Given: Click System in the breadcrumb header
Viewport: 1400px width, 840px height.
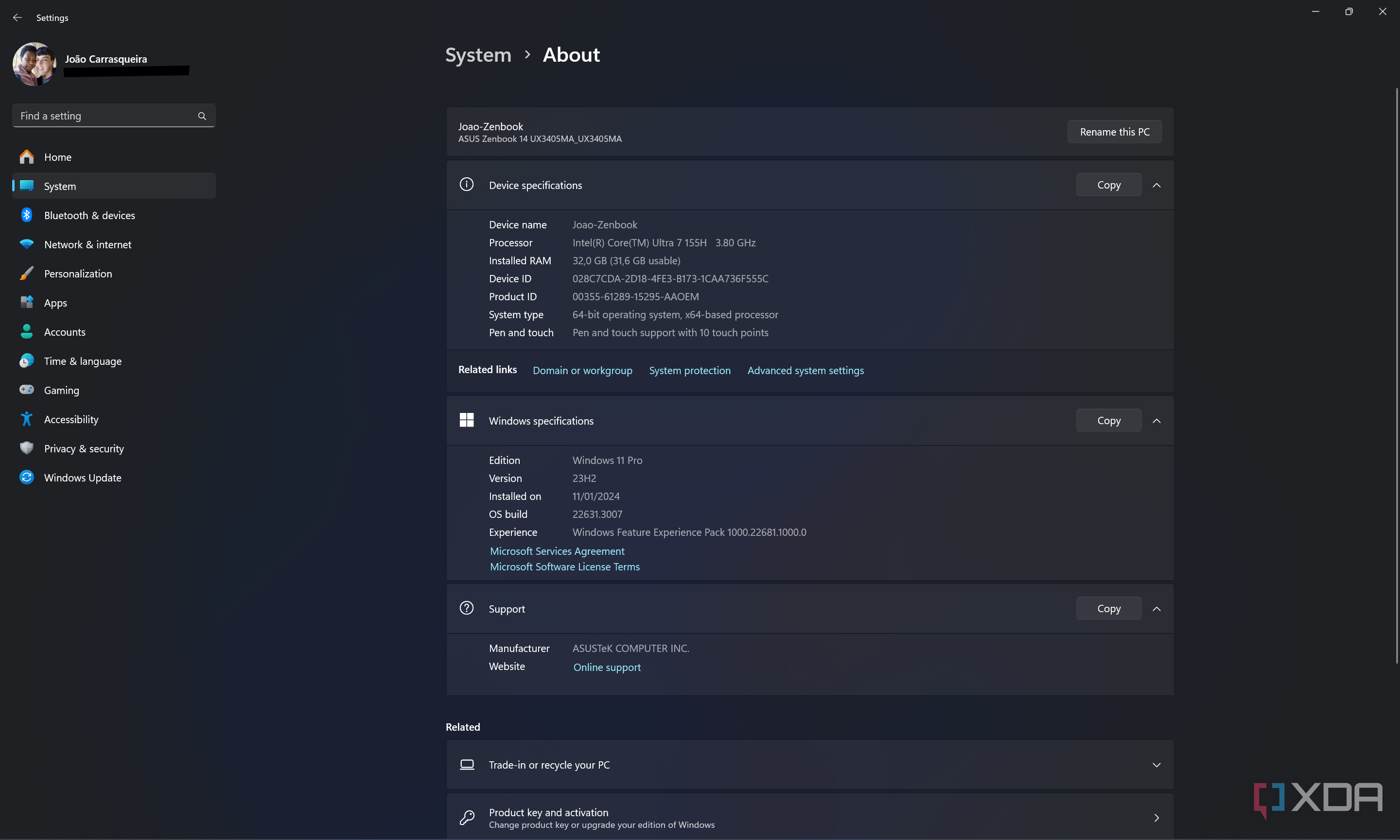Looking at the screenshot, I should 478,54.
